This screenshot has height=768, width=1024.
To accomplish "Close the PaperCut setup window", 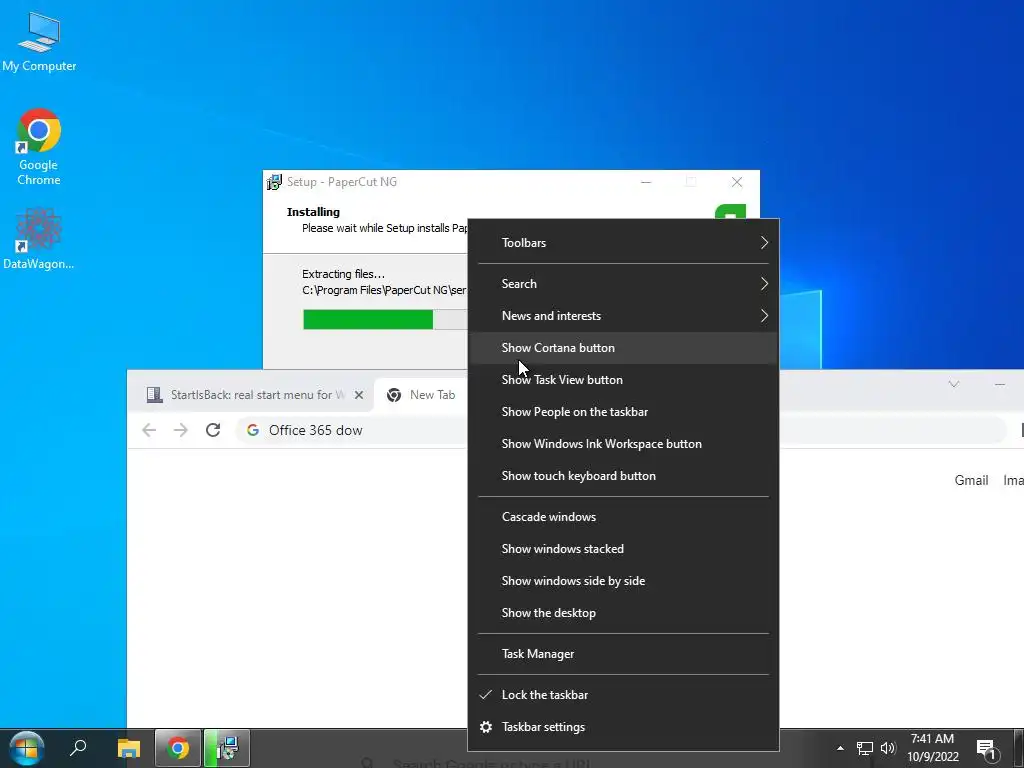I will coord(737,182).
